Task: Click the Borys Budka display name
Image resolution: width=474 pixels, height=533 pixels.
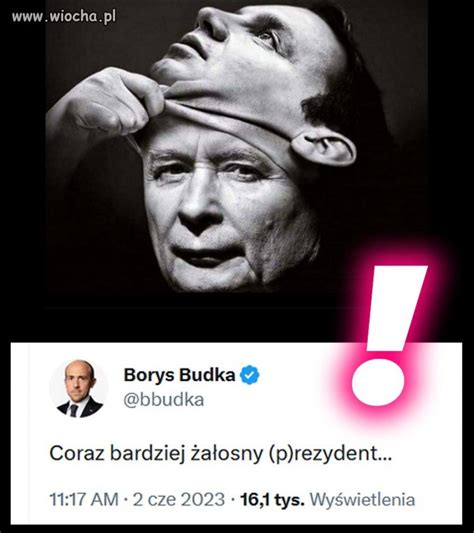Action: click(179, 375)
